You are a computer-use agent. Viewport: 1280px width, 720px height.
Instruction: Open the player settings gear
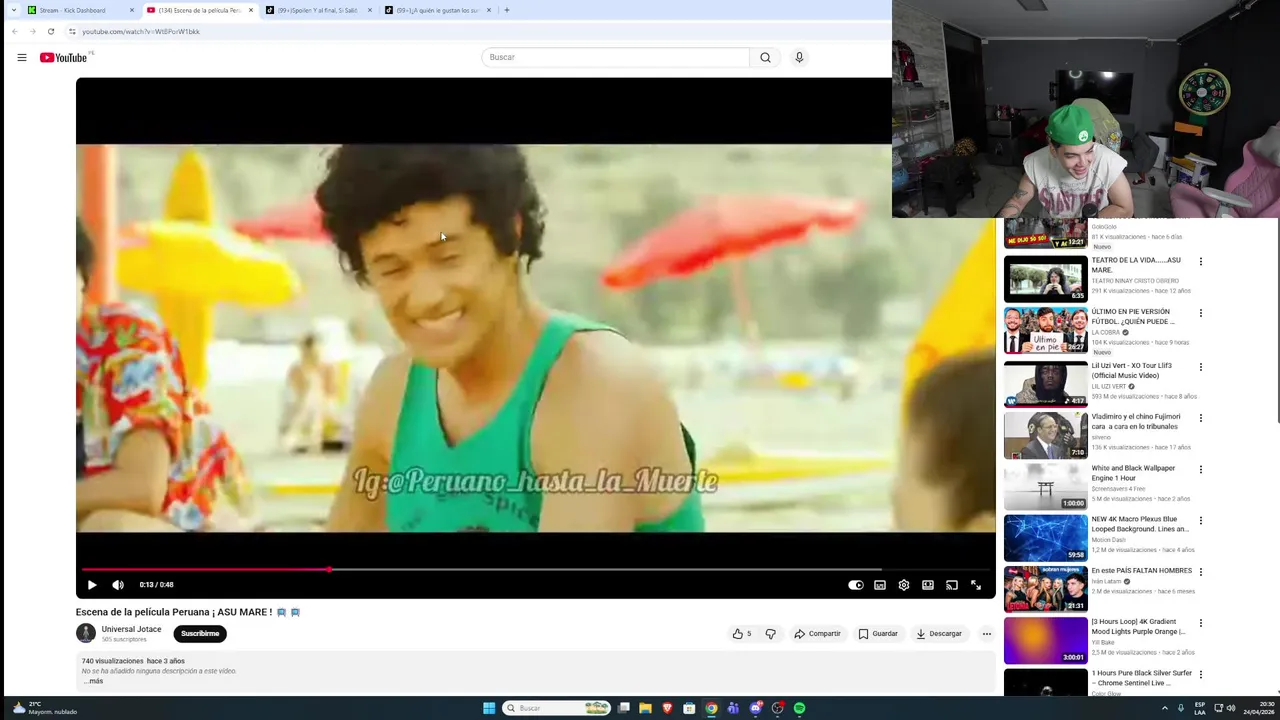[x=904, y=585]
